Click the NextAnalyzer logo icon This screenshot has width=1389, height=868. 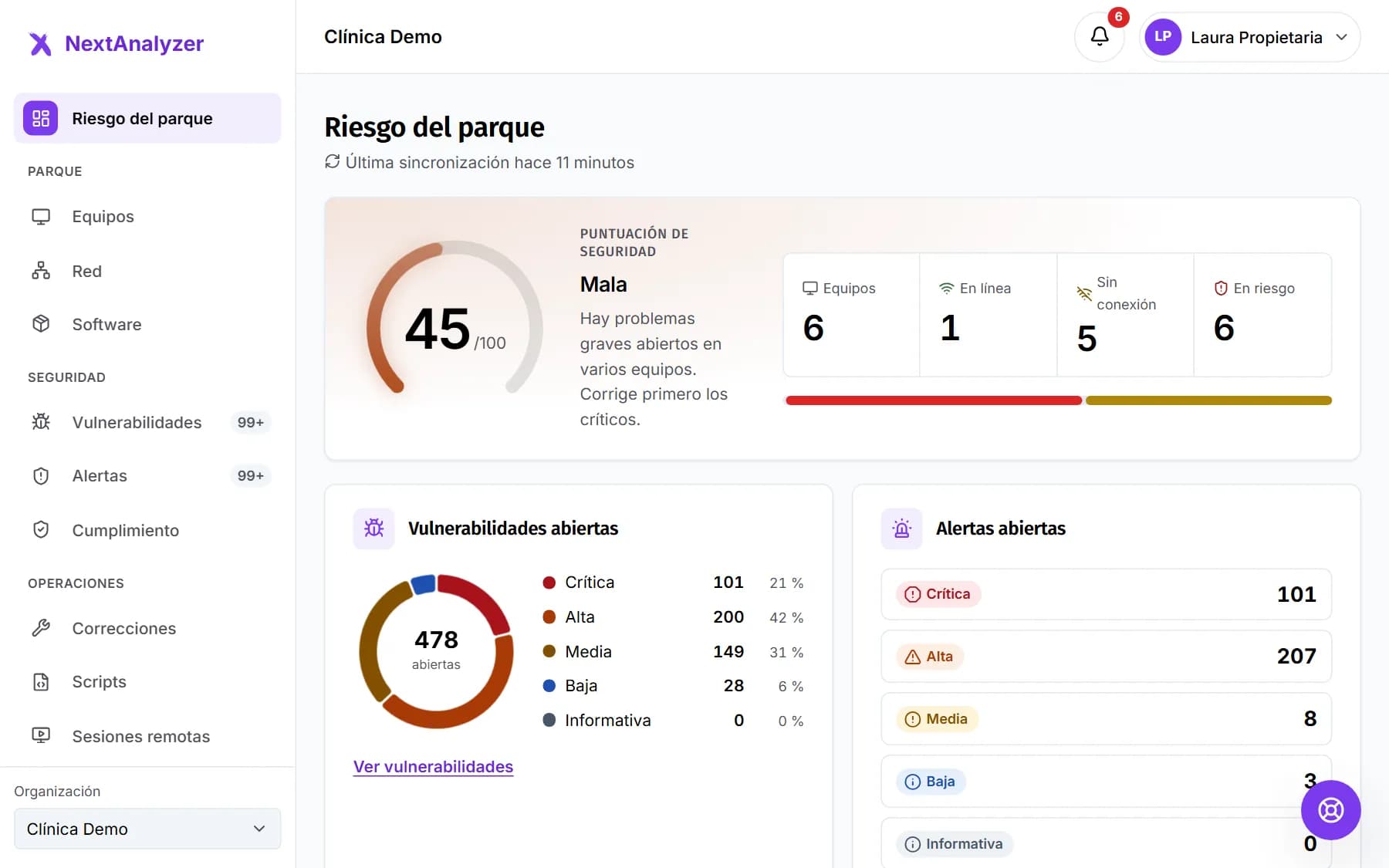[x=40, y=44]
